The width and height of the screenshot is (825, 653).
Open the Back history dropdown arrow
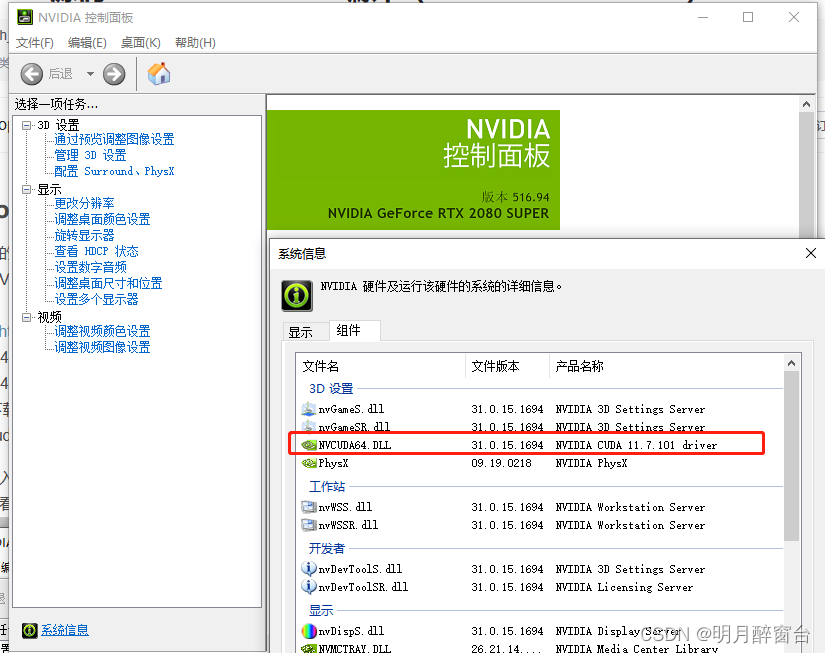(90, 74)
